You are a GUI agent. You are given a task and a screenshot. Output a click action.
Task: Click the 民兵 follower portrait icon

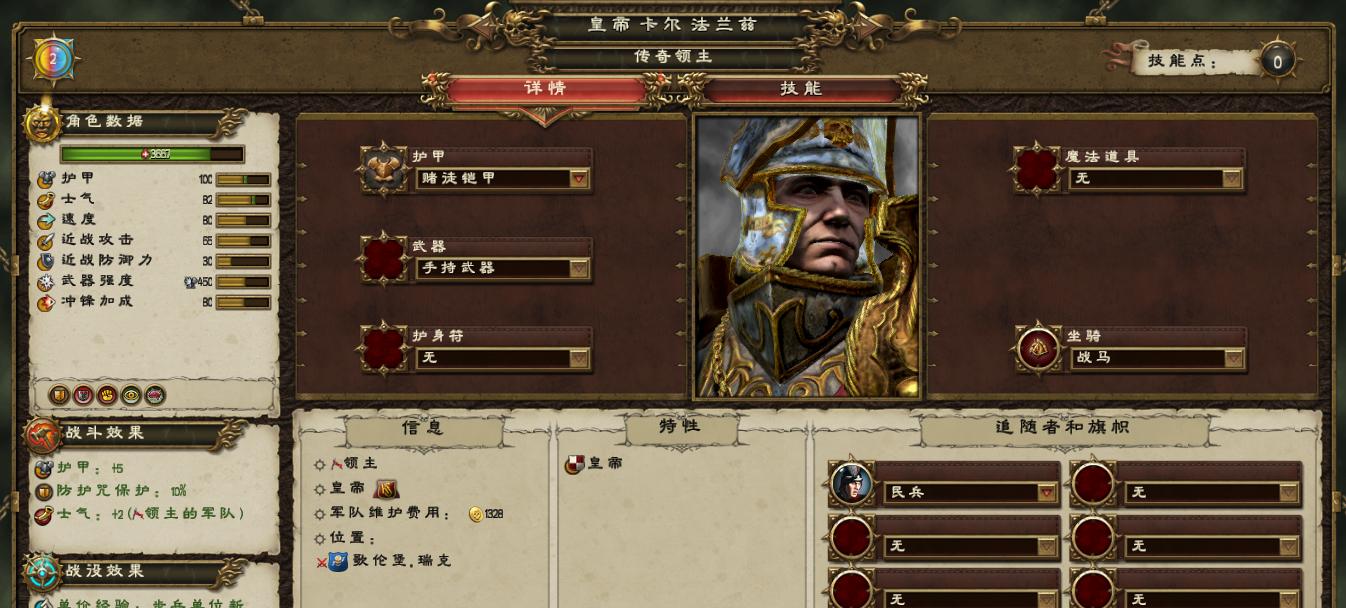tap(851, 484)
